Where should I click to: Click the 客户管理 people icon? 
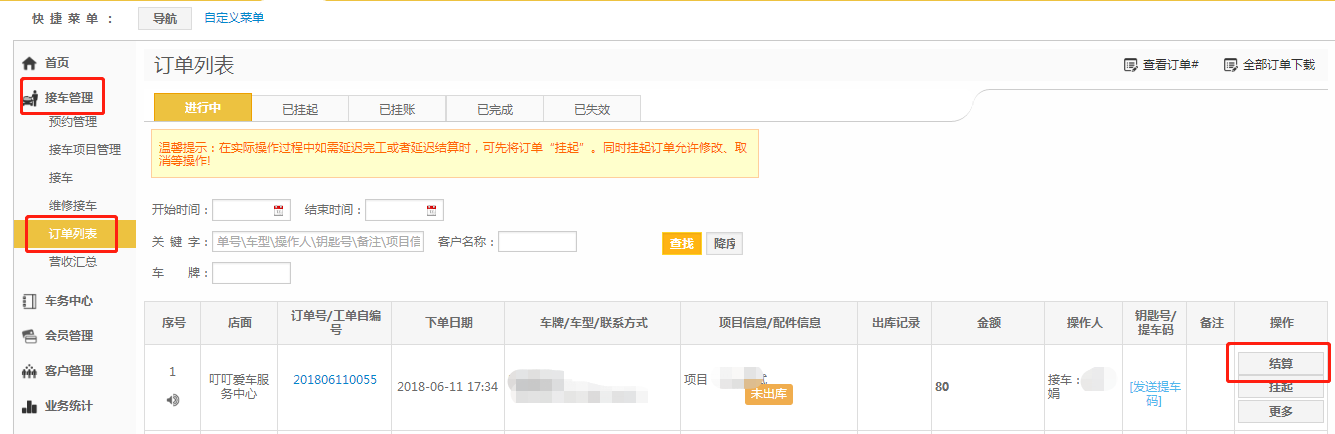click(x=29, y=371)
